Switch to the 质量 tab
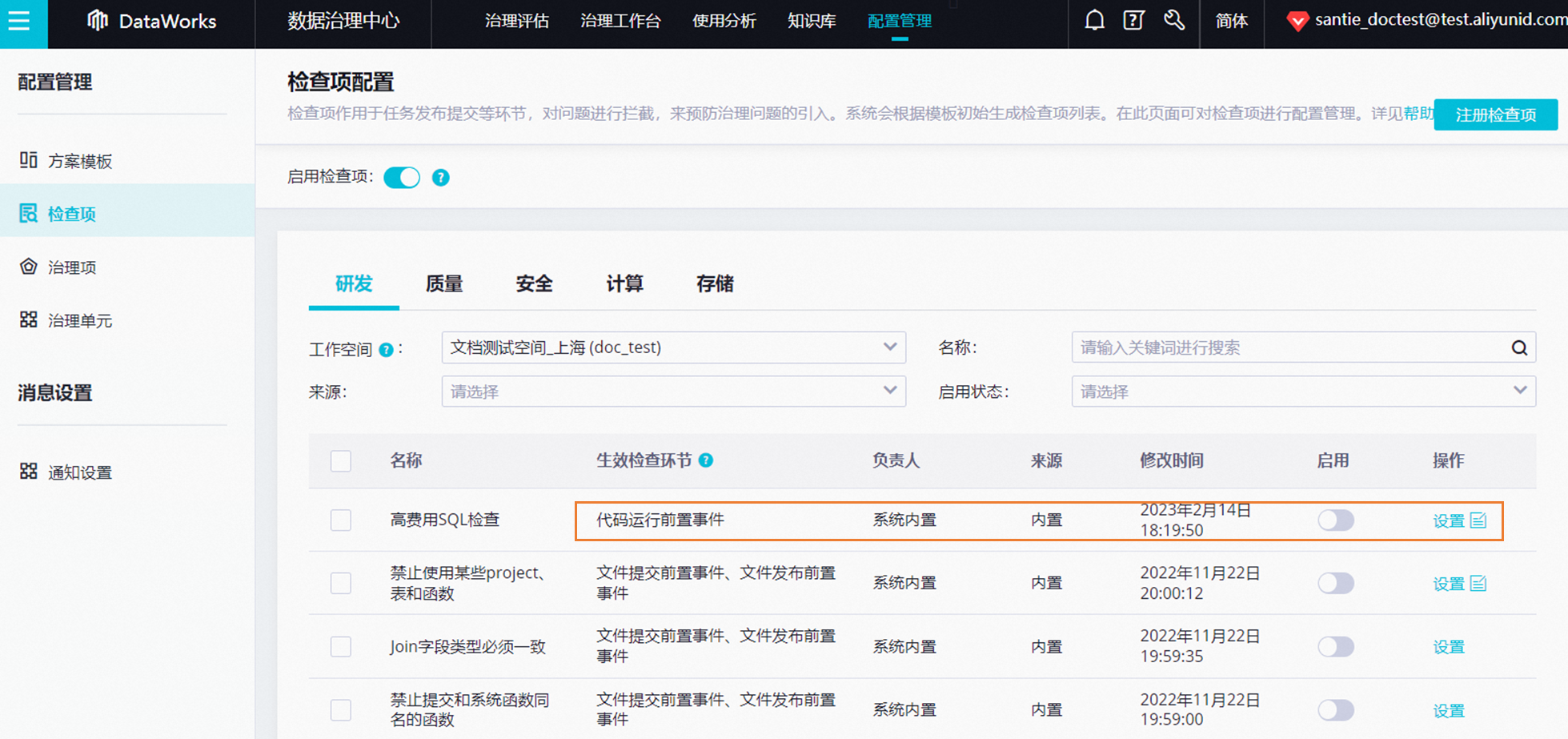Viewport: 1568px width, 739px height. pyautogui.click(x=444, y=284)
